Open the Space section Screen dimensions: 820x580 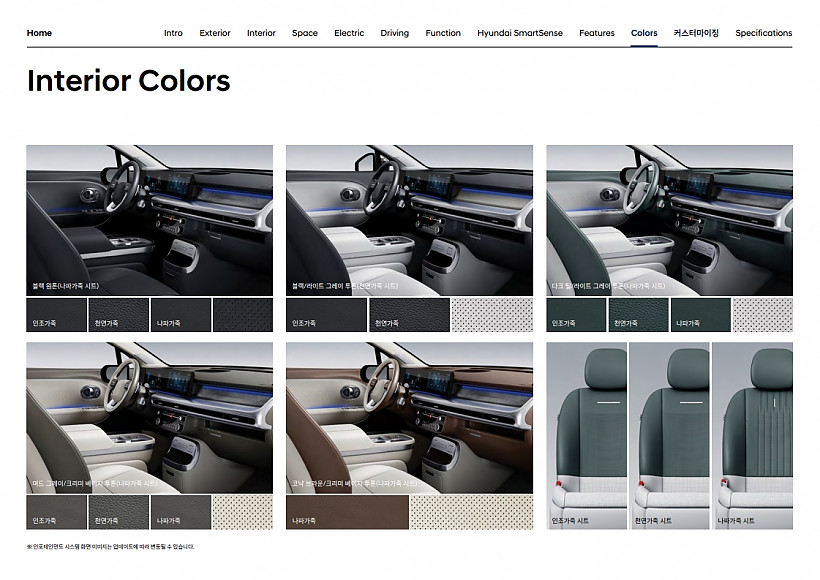point(305,33)
